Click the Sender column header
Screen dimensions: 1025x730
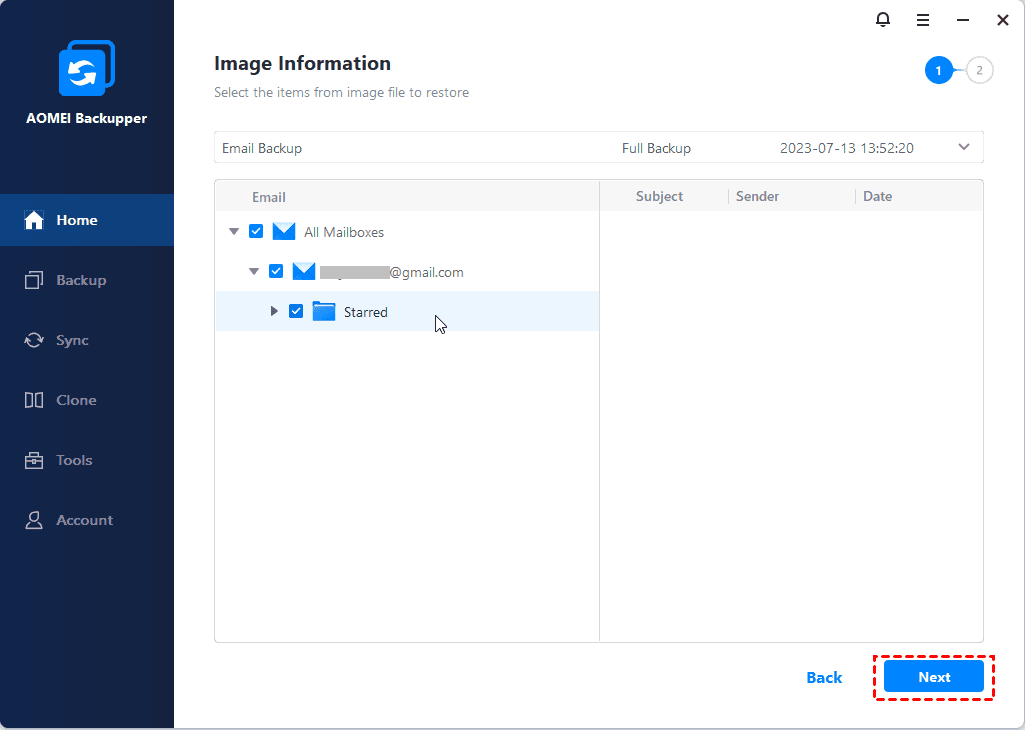(757, 196)
